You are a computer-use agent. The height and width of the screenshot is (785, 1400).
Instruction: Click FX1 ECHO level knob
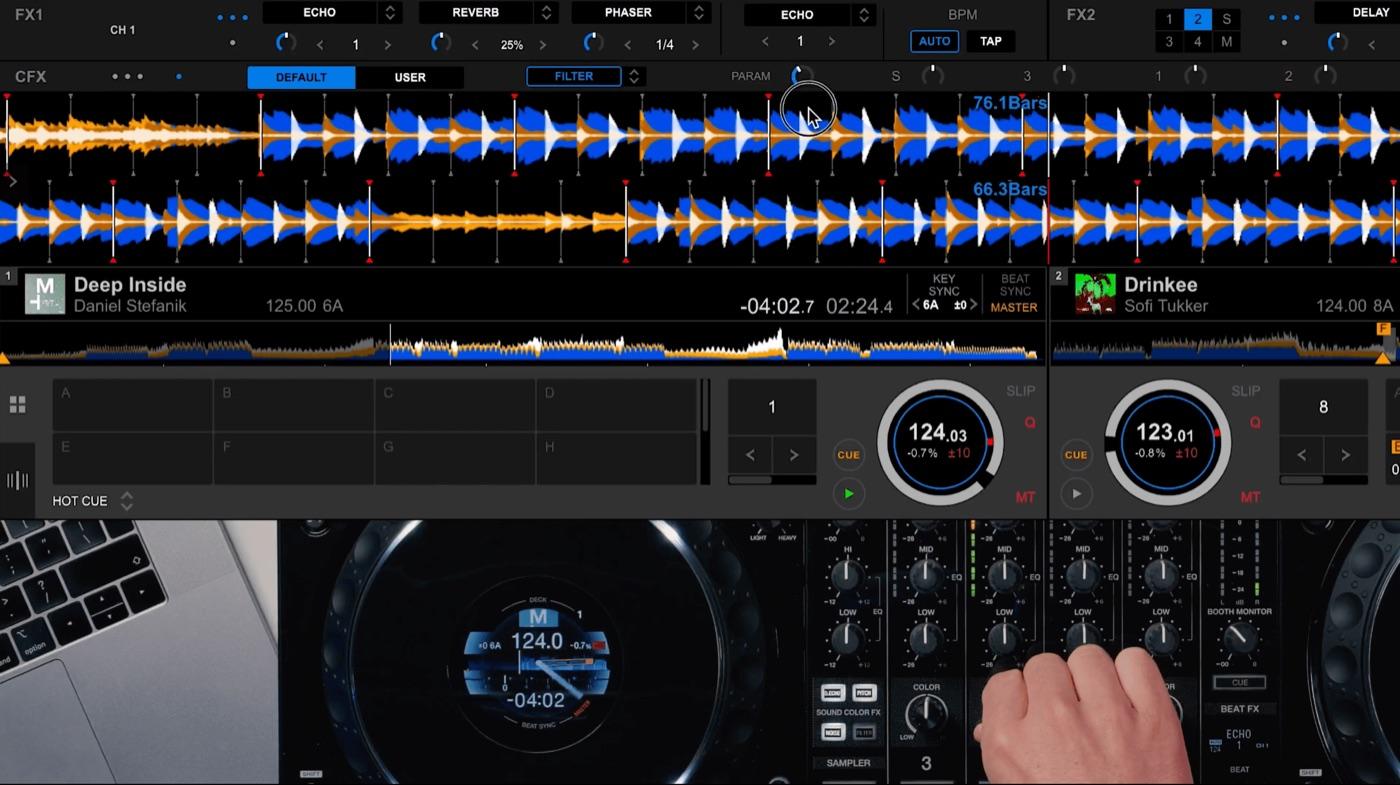tap(285, 43)
